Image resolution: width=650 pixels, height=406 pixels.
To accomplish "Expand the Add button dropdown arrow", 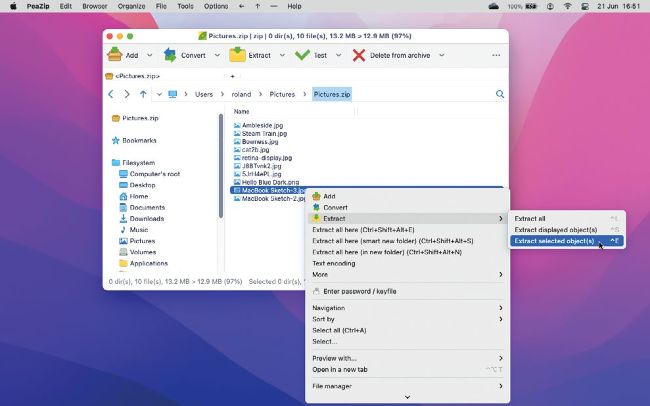I will click(x=150, y=55).
